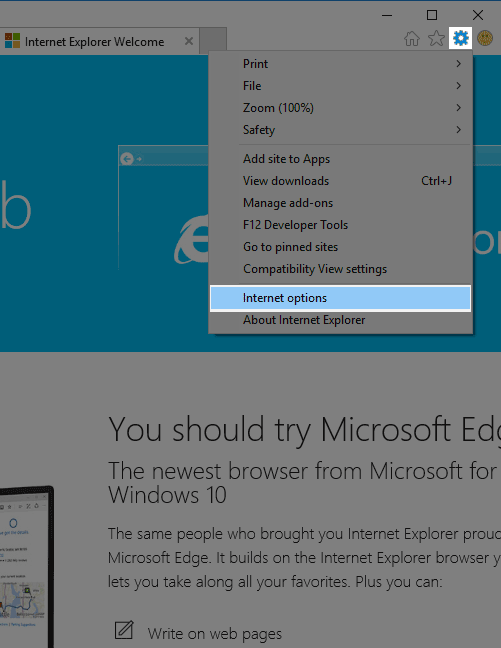Open the Safety submenu
The image size is (501, 648).
341,130
